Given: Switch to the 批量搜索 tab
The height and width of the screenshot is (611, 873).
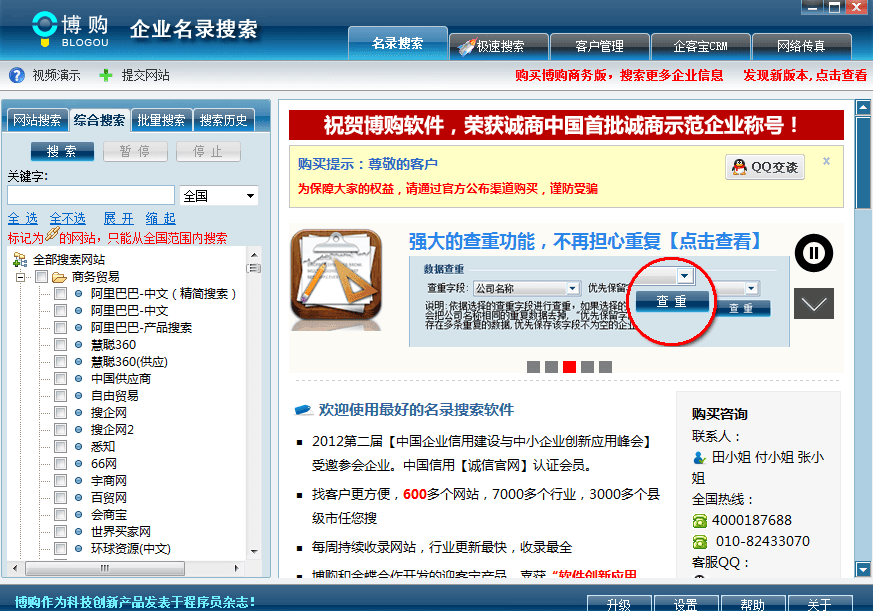Looking at the screenshot, I should [161, 120].
